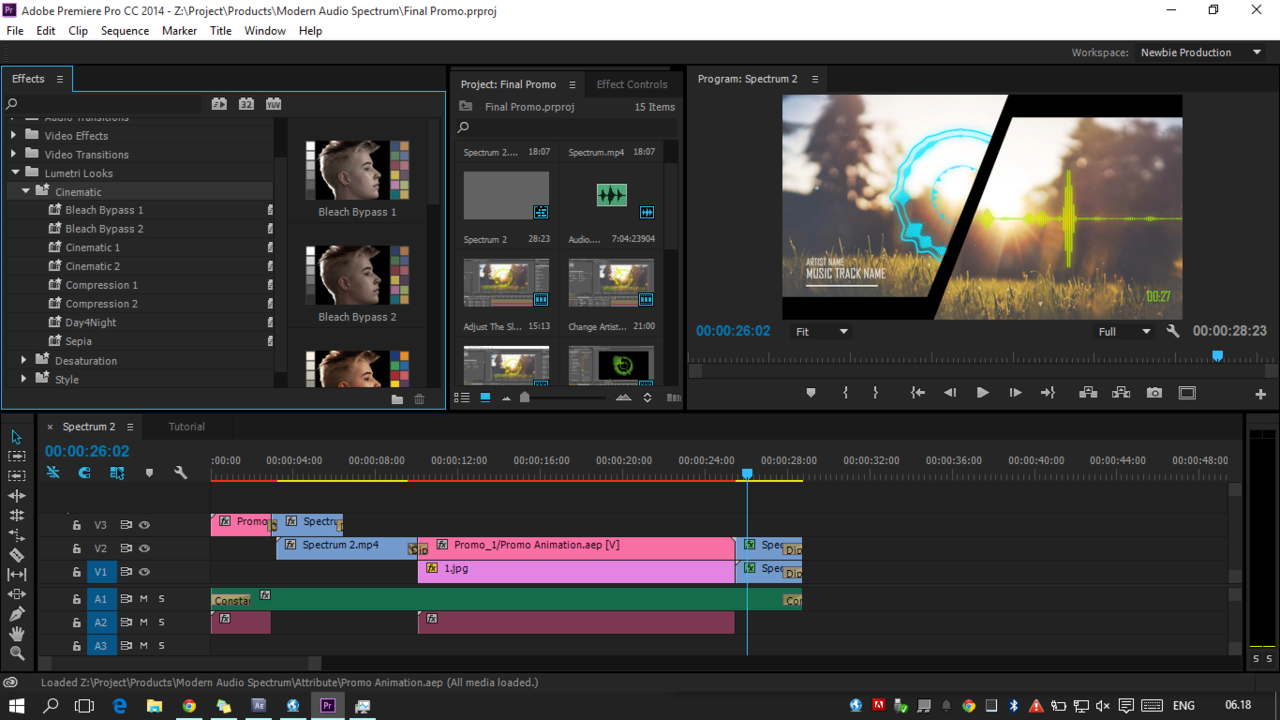1280x720 pixels.
Task: Toggle nest sequences insert mode
Action: click(x=53, y=473)
